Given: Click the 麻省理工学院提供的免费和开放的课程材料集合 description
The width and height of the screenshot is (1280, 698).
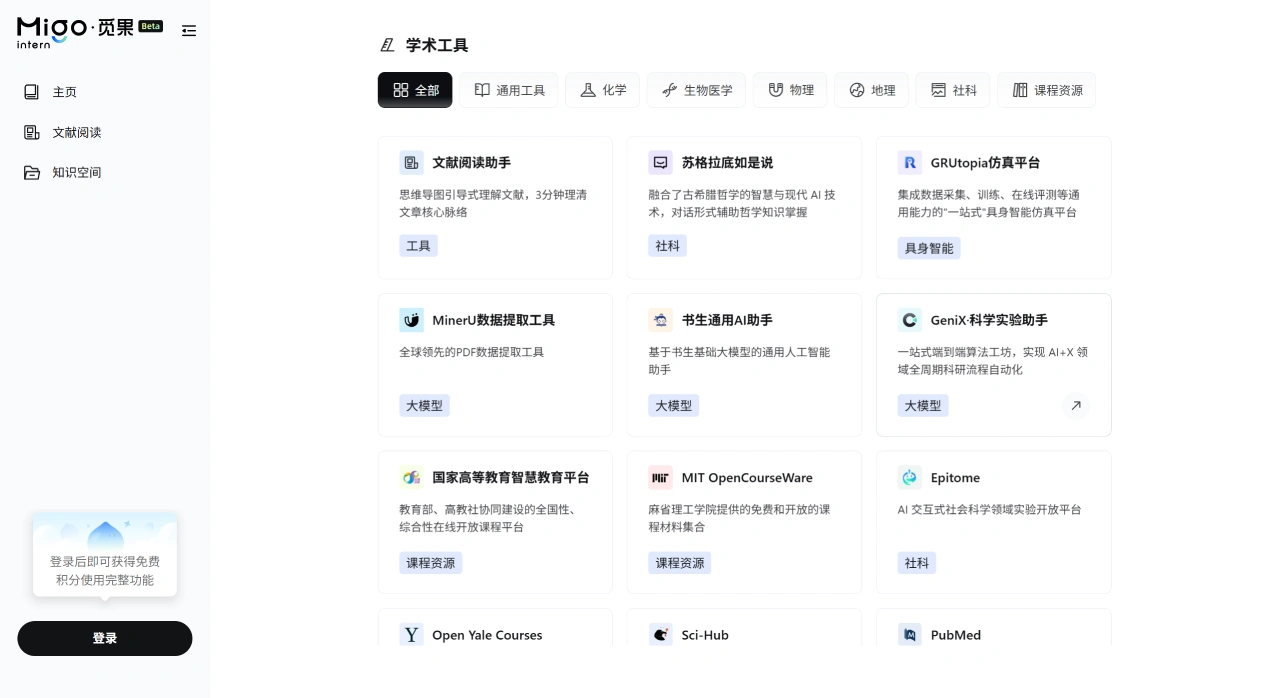Looking at the screenshot, I should point(740,518).
